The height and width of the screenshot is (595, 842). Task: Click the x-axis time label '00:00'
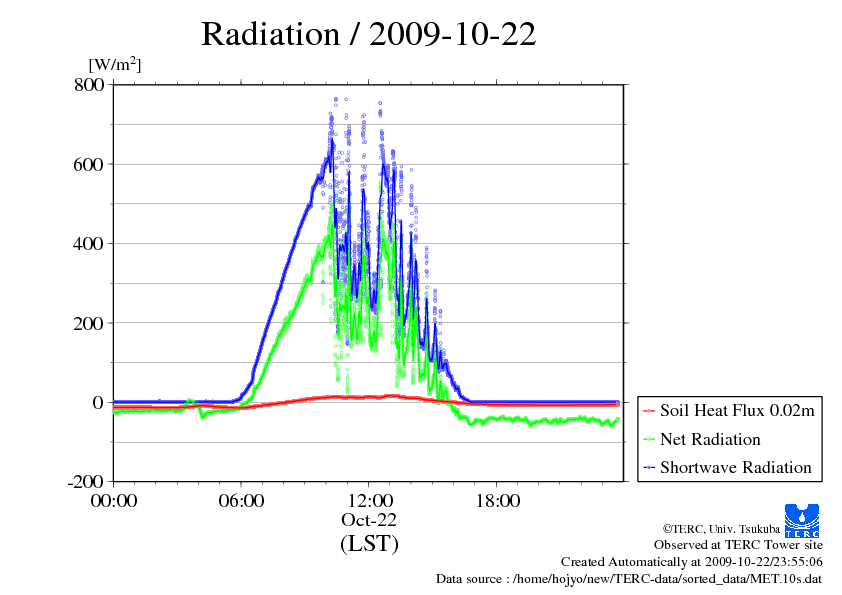click(x=114, y=501)
